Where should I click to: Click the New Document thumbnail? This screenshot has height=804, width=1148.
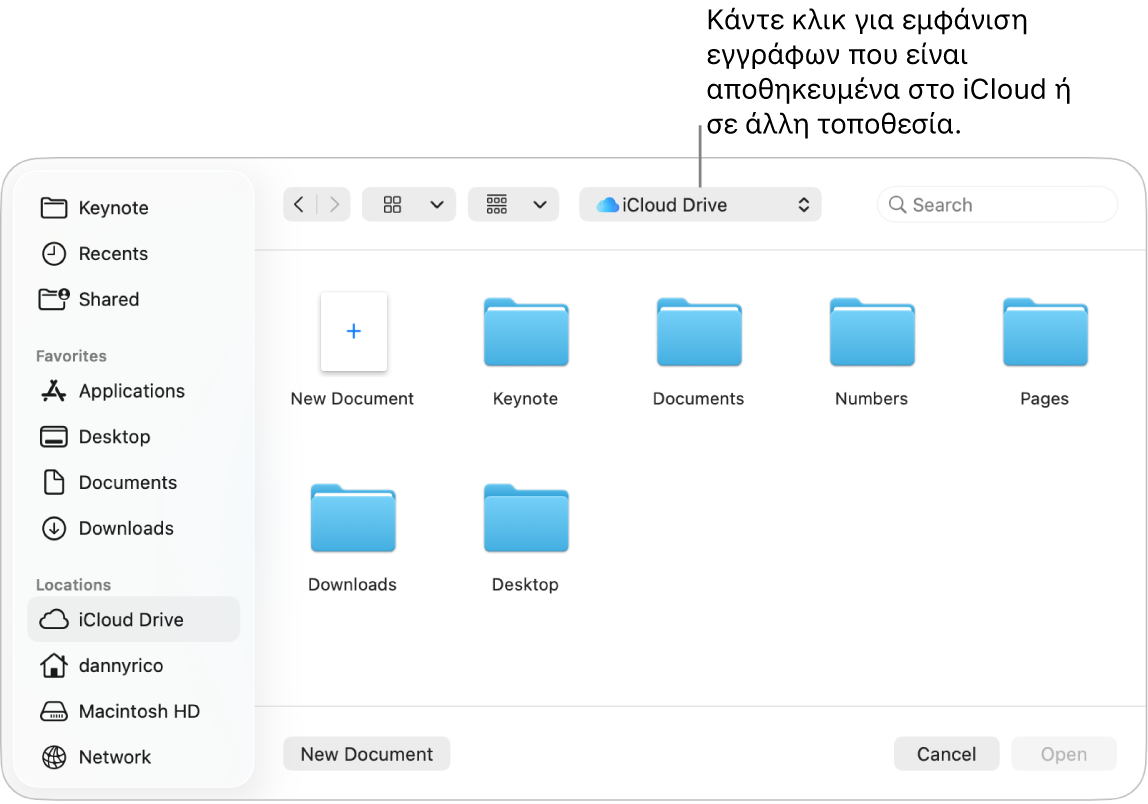tap(354, 331)
